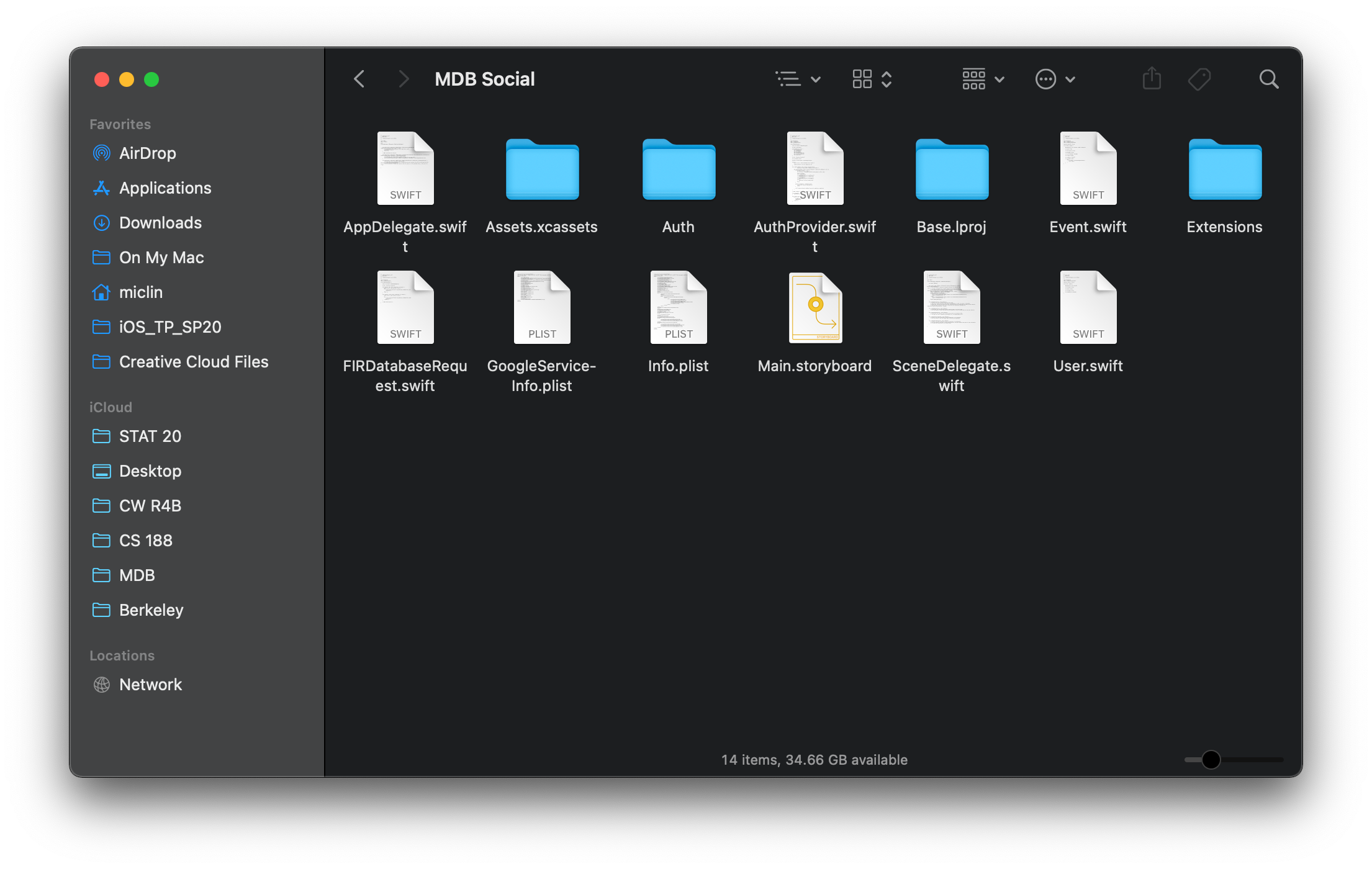Screen dimensions: 1372x869
Task: Select the SceneDelegate.swift file
Action: [951, 307]
